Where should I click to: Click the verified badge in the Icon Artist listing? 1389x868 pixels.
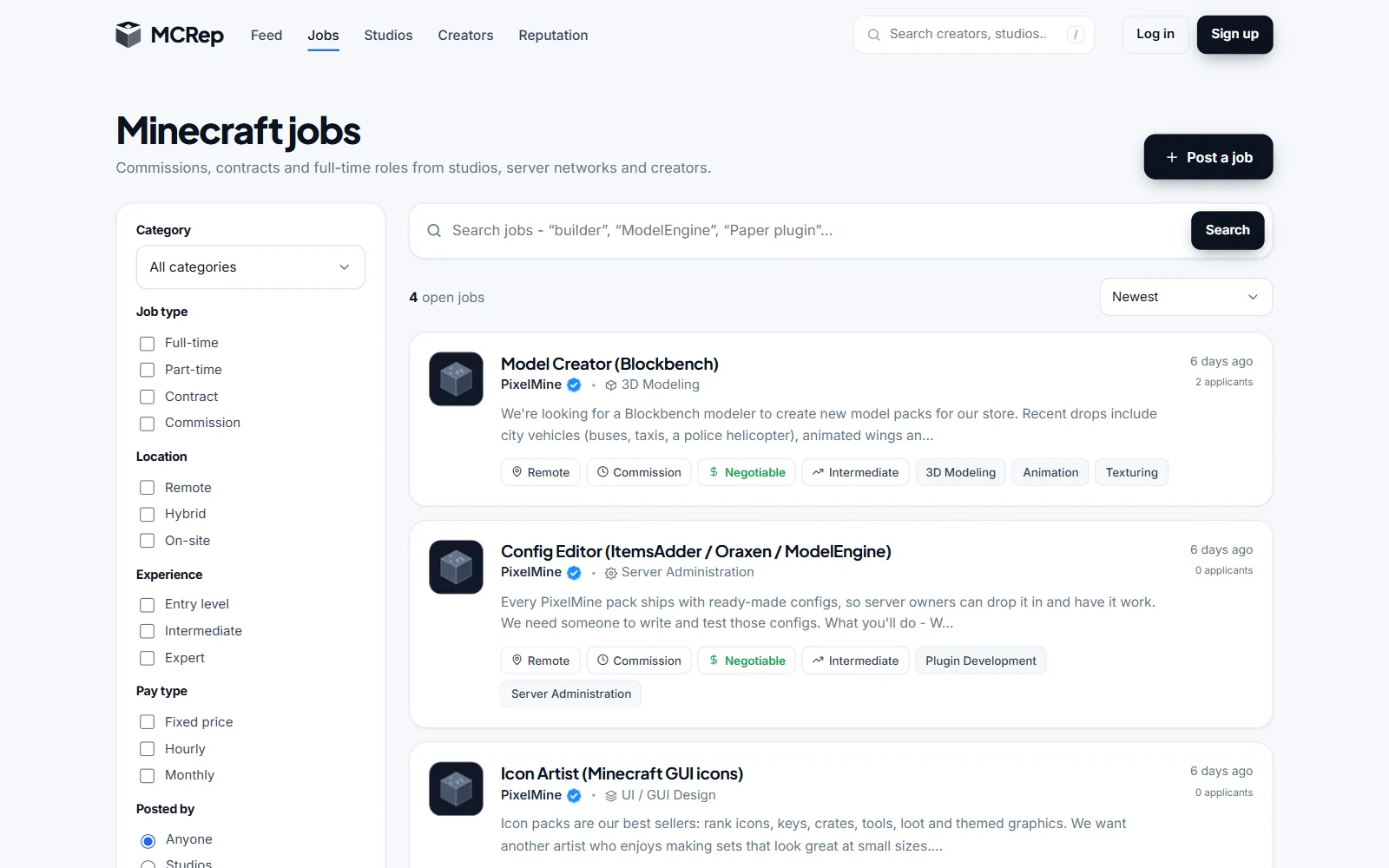[574, 795]
